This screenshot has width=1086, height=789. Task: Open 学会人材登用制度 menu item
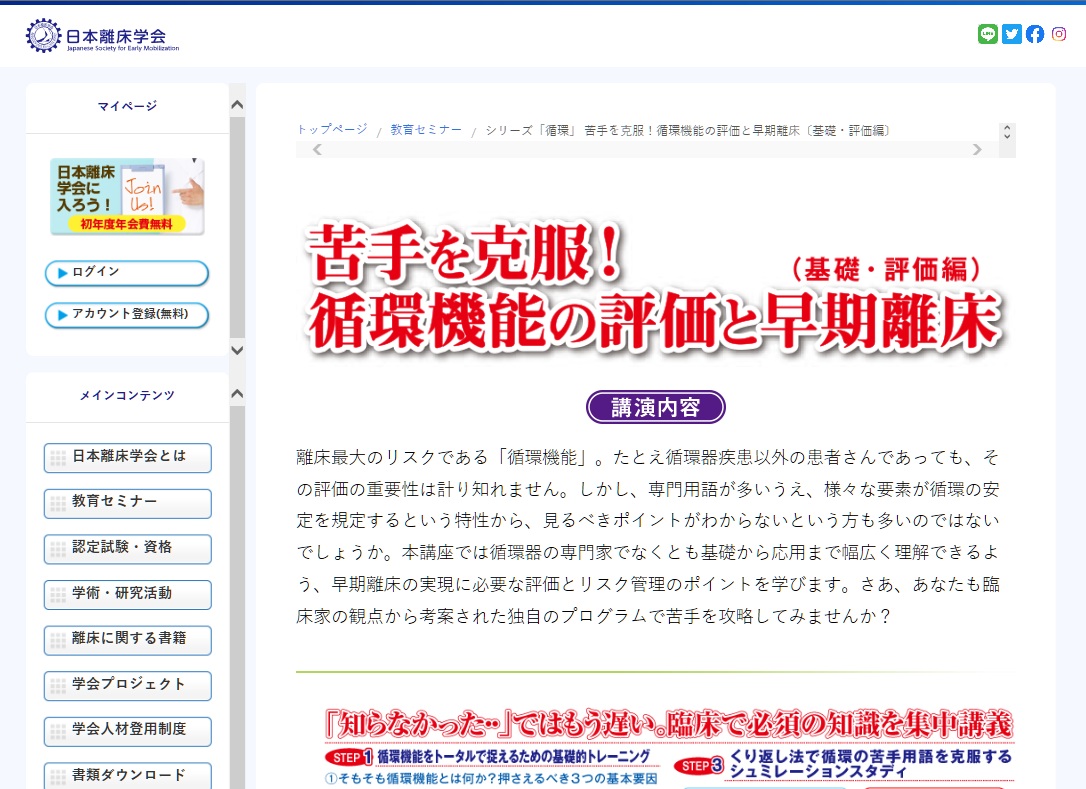click(x=127, y=731)
